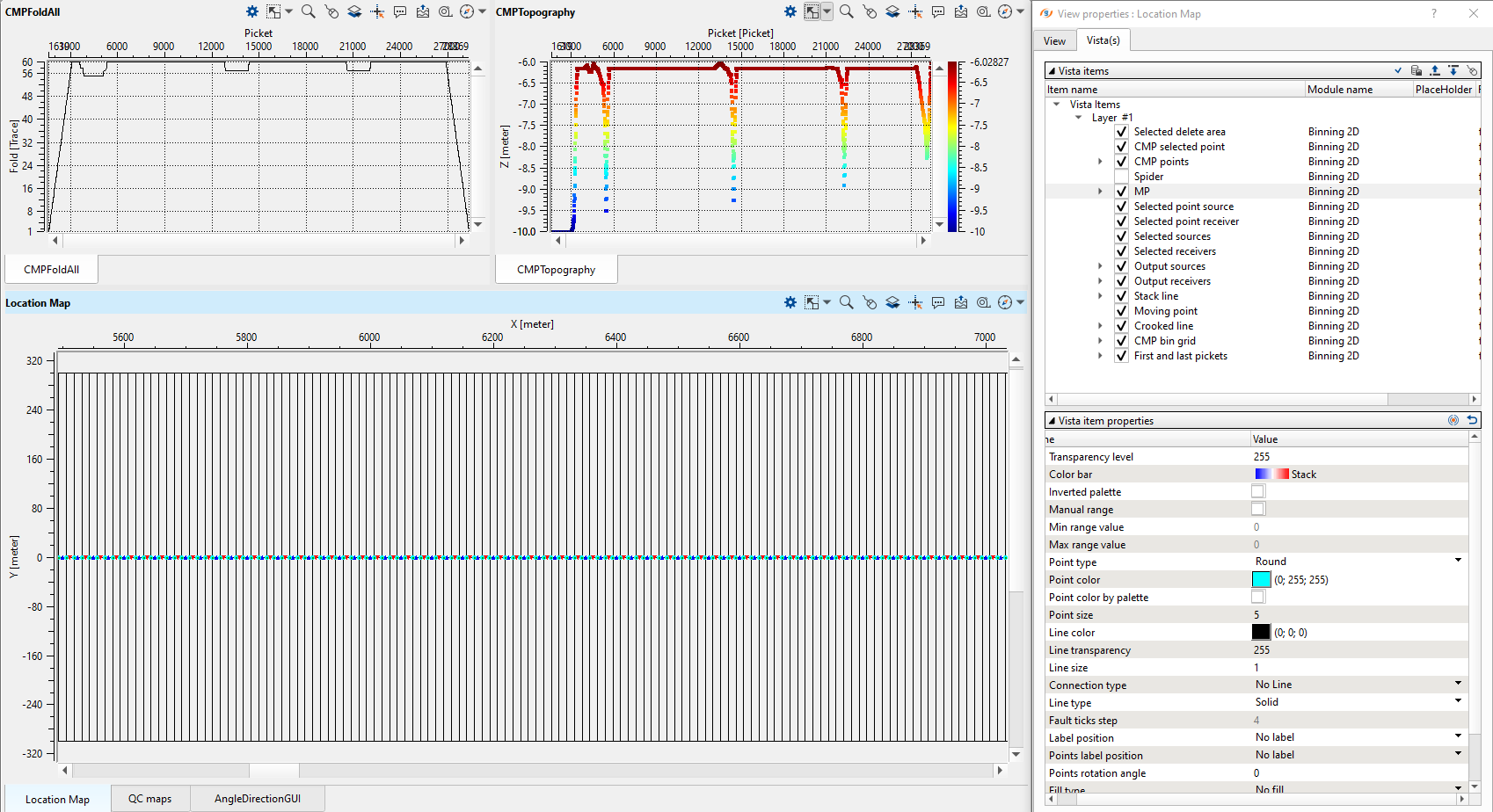Open the Connection type dropdown
Viewport: 1493px width, 812px height.
click(1458, 684)
